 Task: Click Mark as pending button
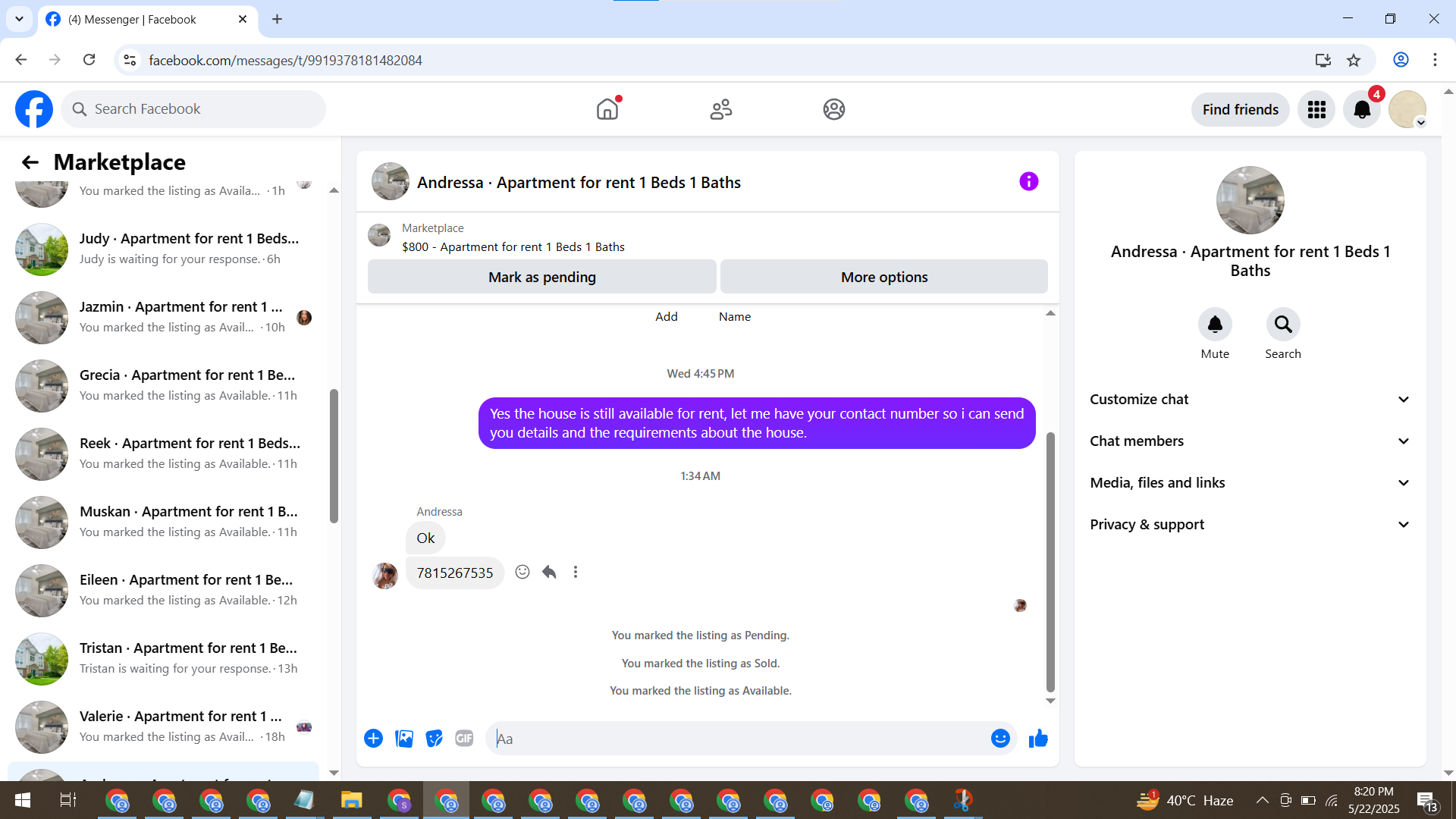(x=542, y=277)
